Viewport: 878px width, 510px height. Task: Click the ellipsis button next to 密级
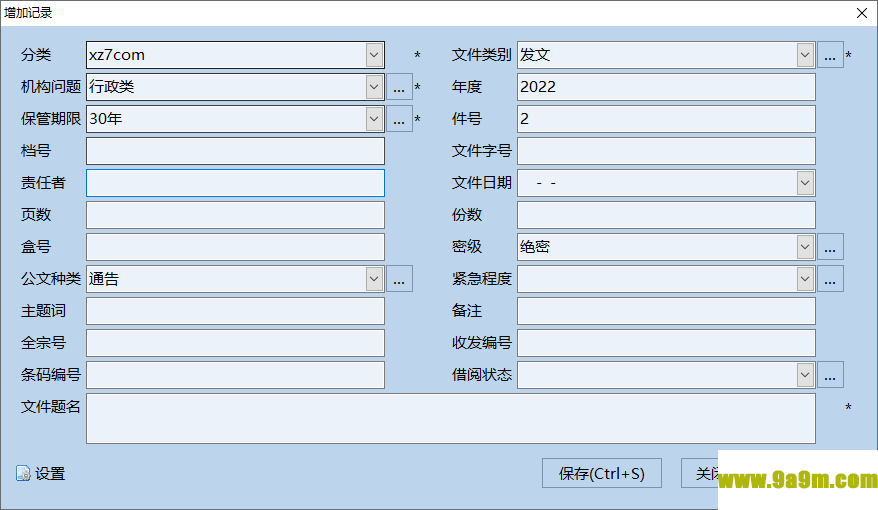(x=830, y=247)
